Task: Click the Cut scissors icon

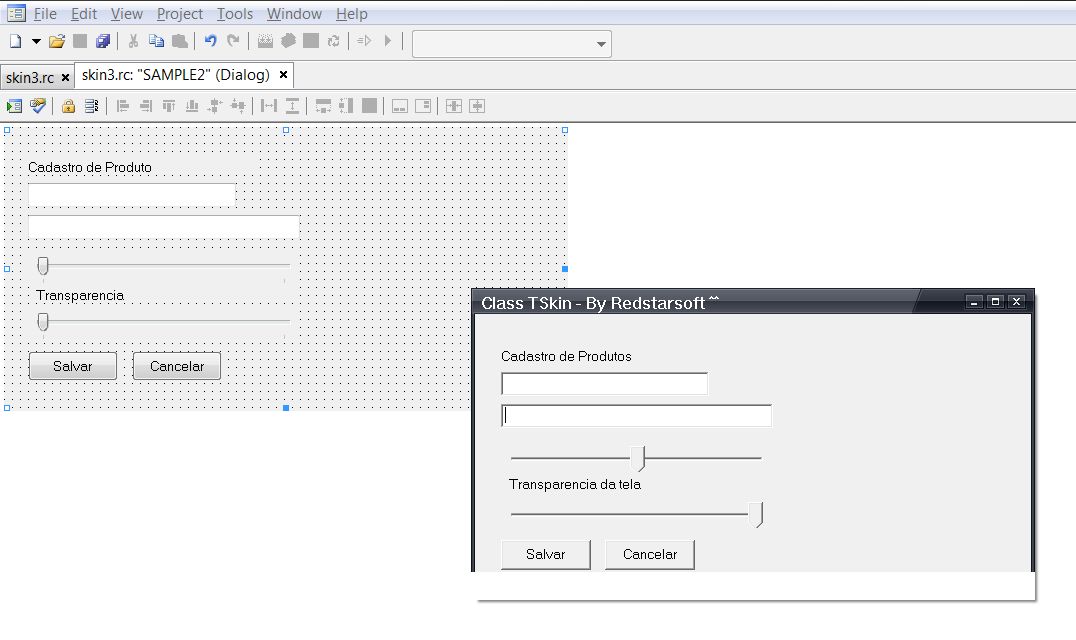Action: 133,41
